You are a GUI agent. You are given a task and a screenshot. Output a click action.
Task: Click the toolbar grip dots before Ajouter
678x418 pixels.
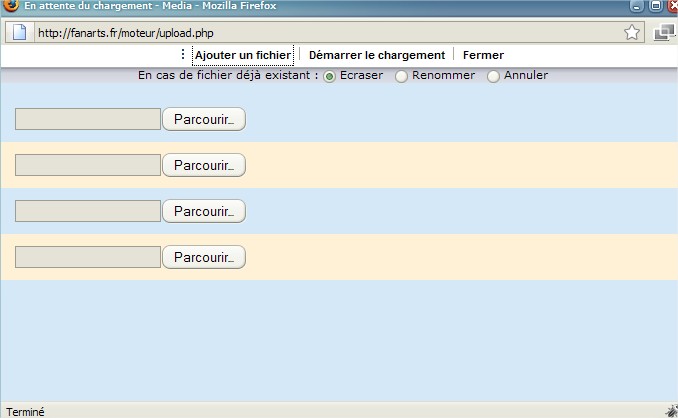point(183,54)
